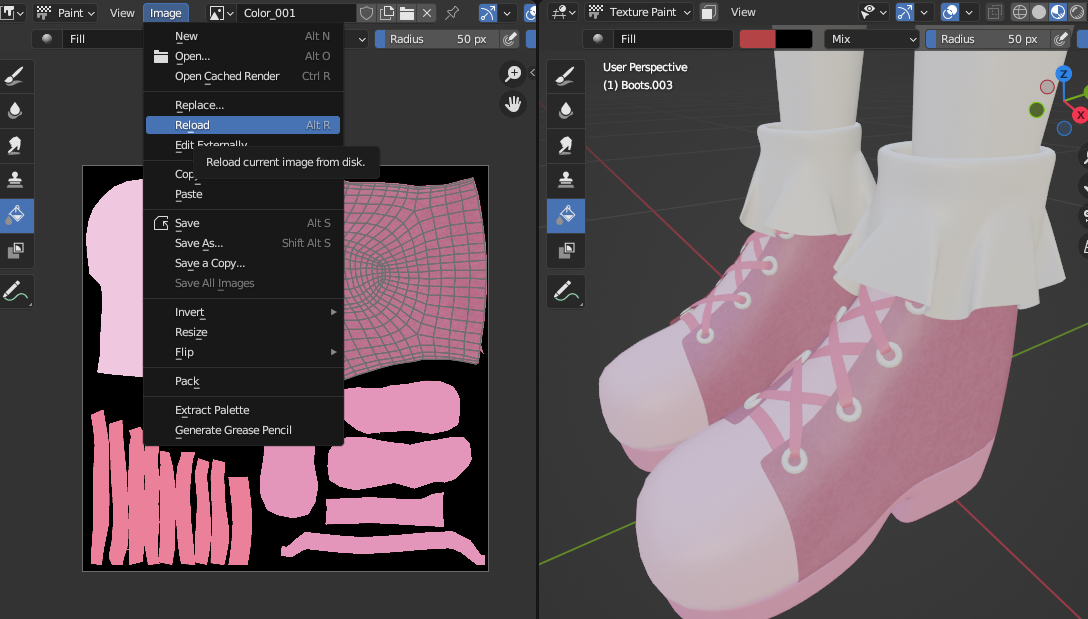Click the Image menu header button

(x=165, y=12)
